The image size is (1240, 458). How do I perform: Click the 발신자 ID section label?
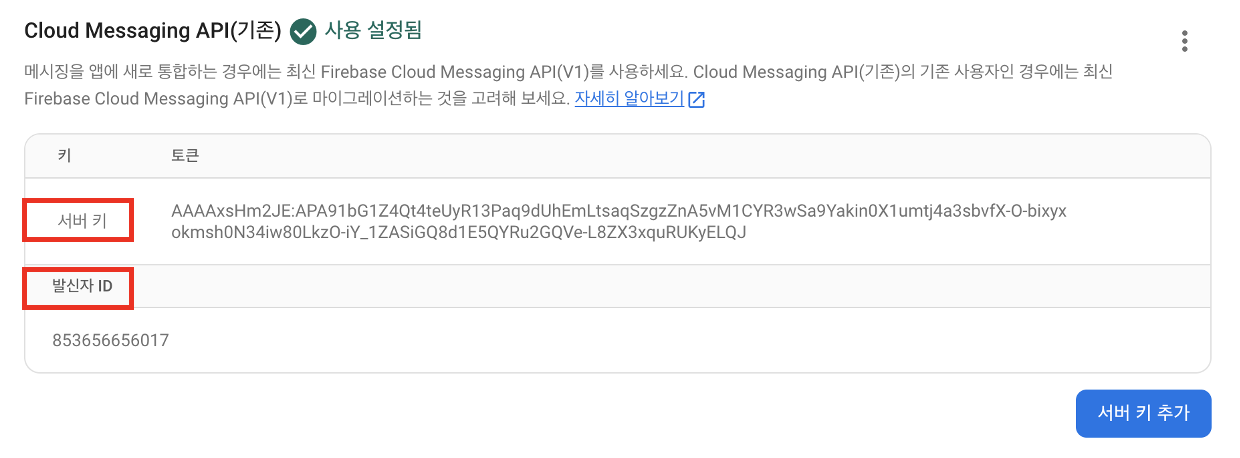[x=82, y=287]
